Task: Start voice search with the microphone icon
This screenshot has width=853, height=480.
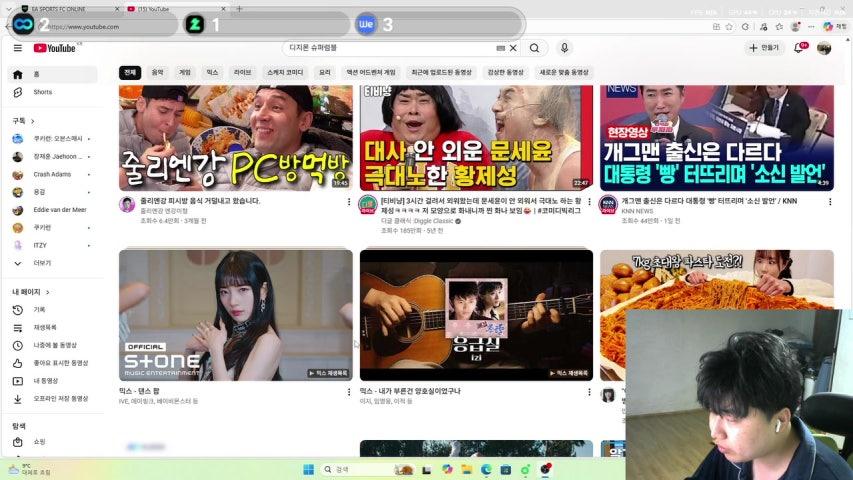Action: (564, 48)
